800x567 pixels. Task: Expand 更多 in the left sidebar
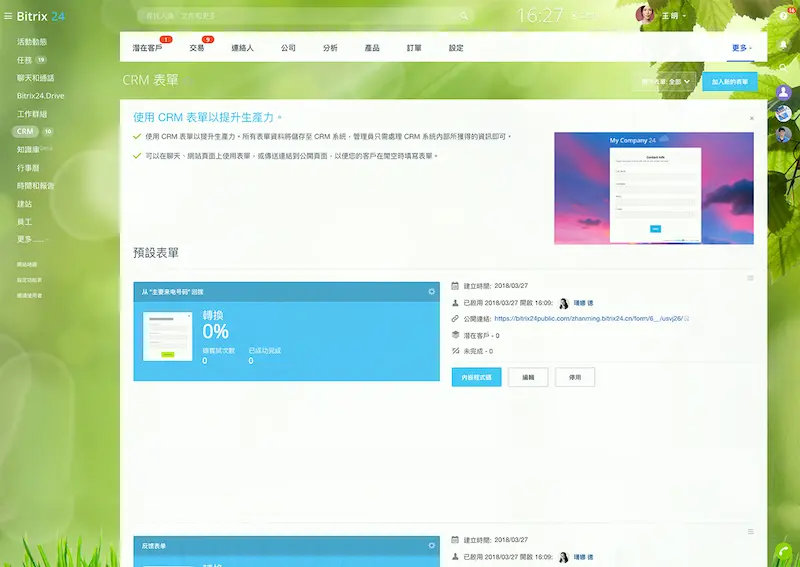32,239
